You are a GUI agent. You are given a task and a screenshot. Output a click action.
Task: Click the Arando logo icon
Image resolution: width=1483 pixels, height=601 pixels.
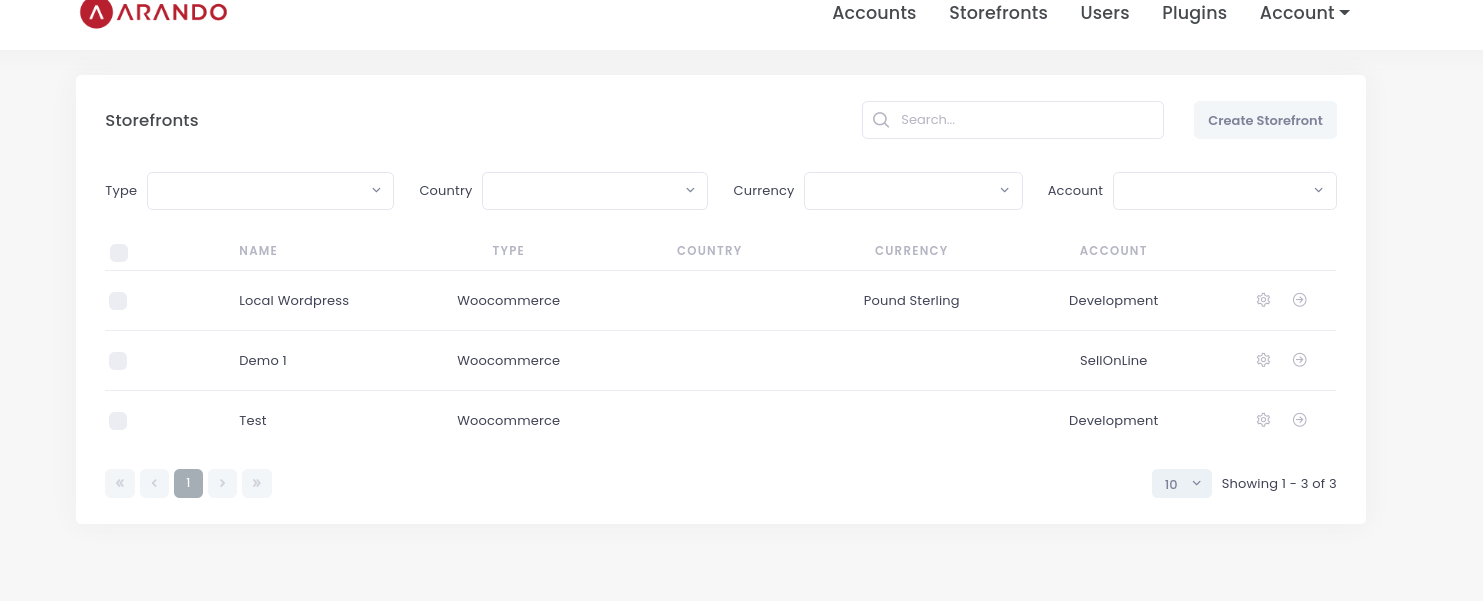tap(95, 13)
